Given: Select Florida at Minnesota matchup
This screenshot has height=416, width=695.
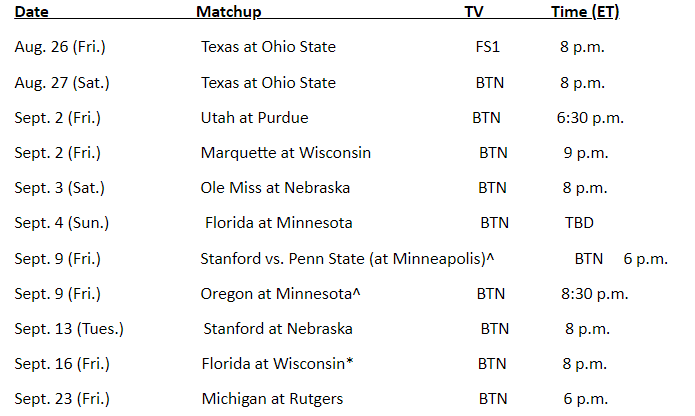Looking at the screenshot, I should point(278,223).
